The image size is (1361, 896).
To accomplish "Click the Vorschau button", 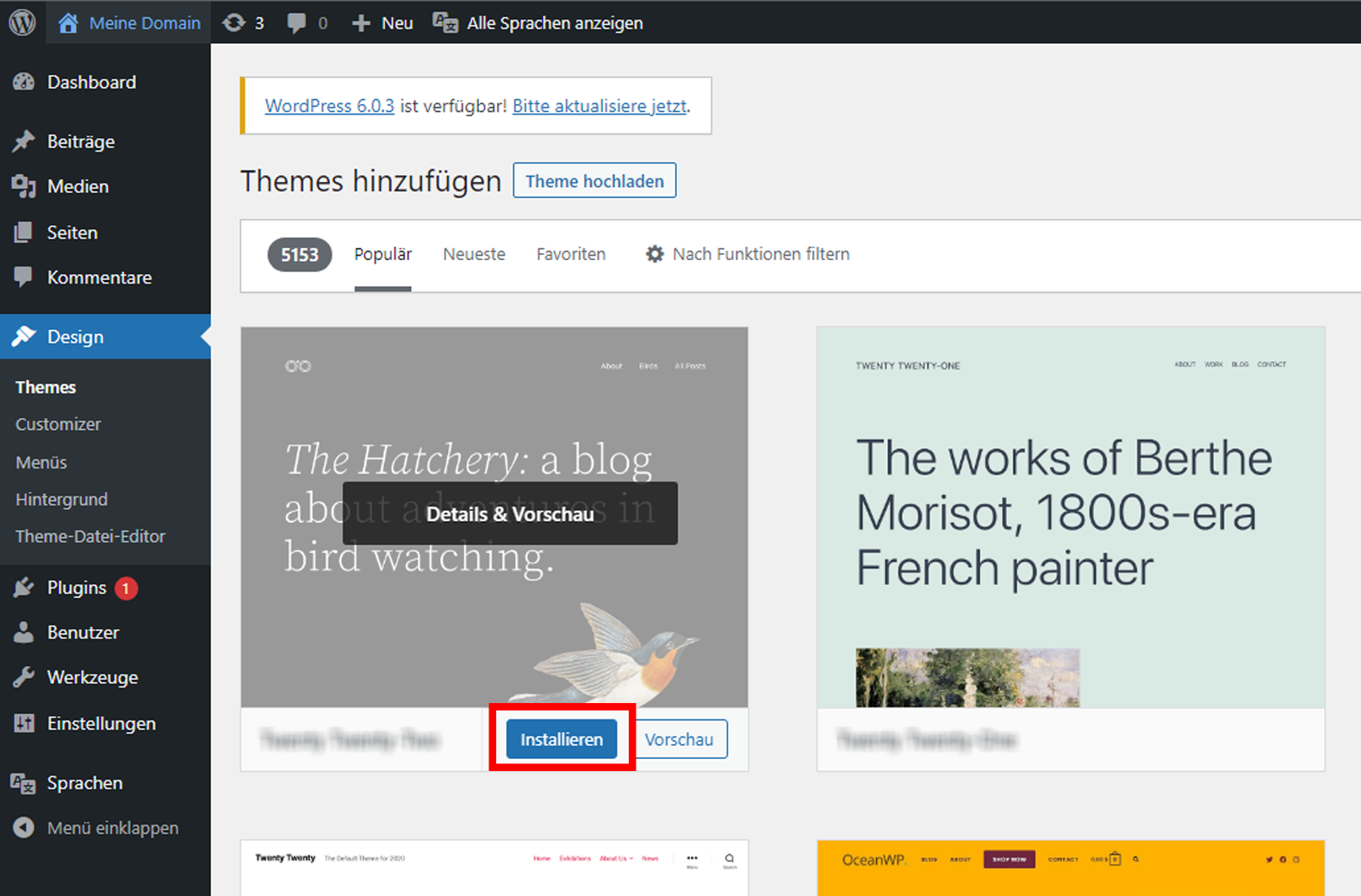I will (x=679, y=739).
